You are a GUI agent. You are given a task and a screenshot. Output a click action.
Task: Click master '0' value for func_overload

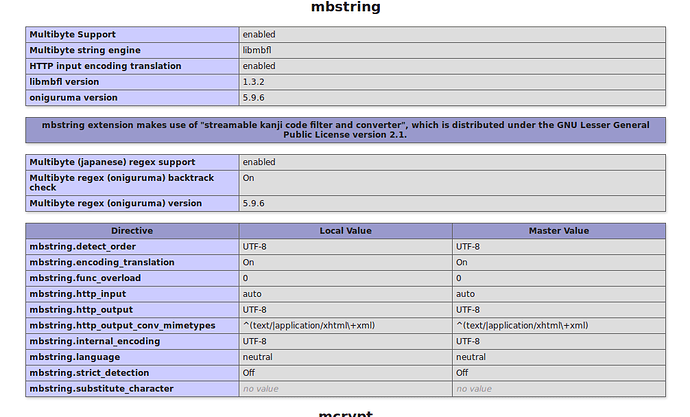point(559,278)
